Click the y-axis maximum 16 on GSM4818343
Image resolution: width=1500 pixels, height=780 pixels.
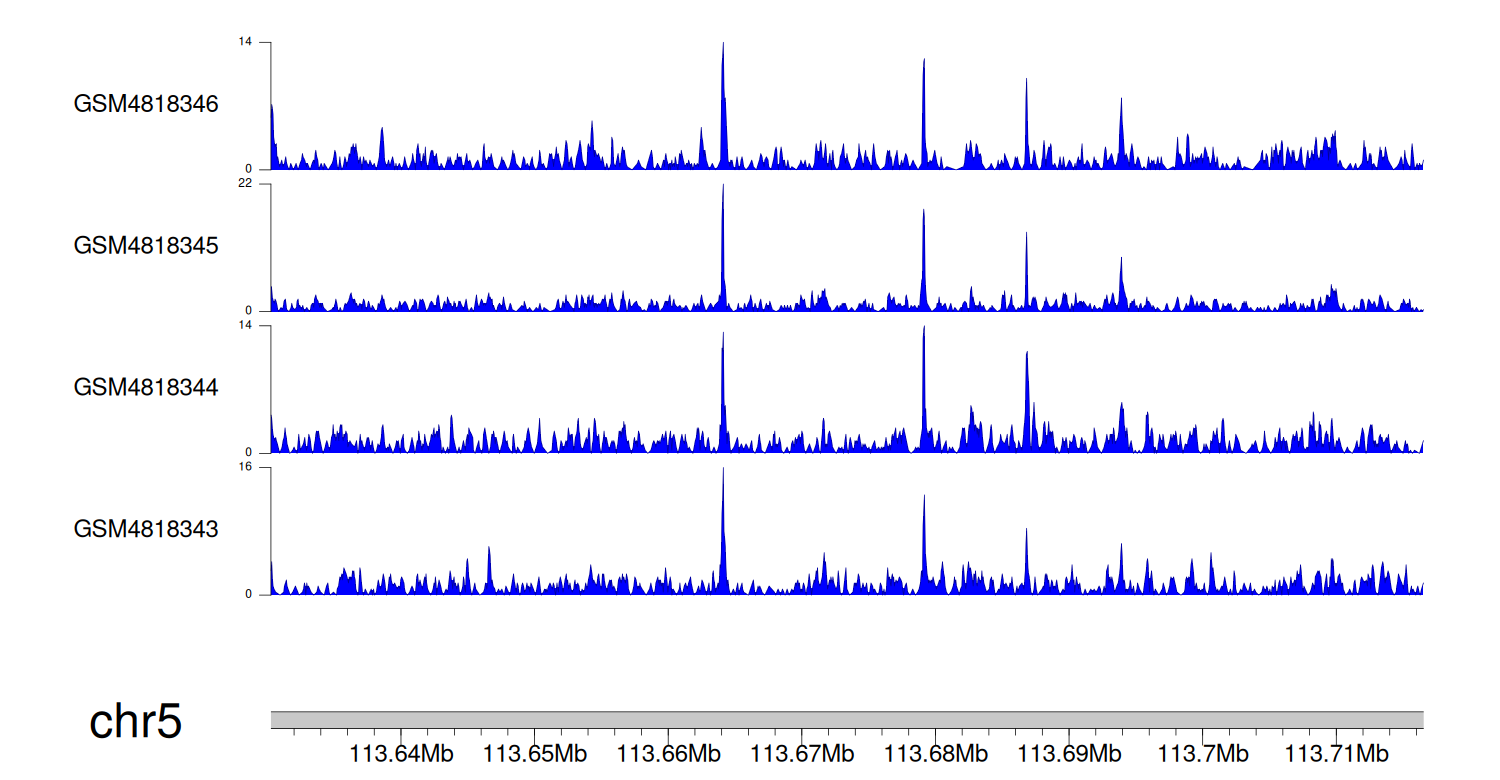pyautogui.click(x=245, y=467)
